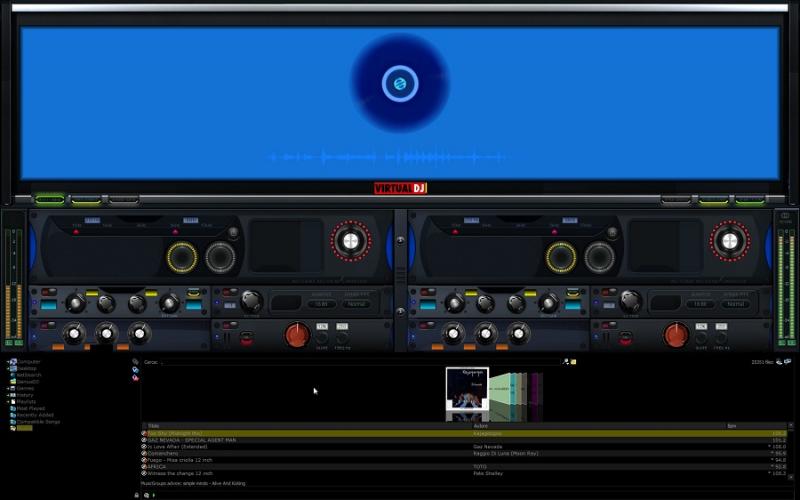Screen dimensions: 800x500
Task: Select track 'Is Love Affair (Extended)'
Action: coord(464,446)
